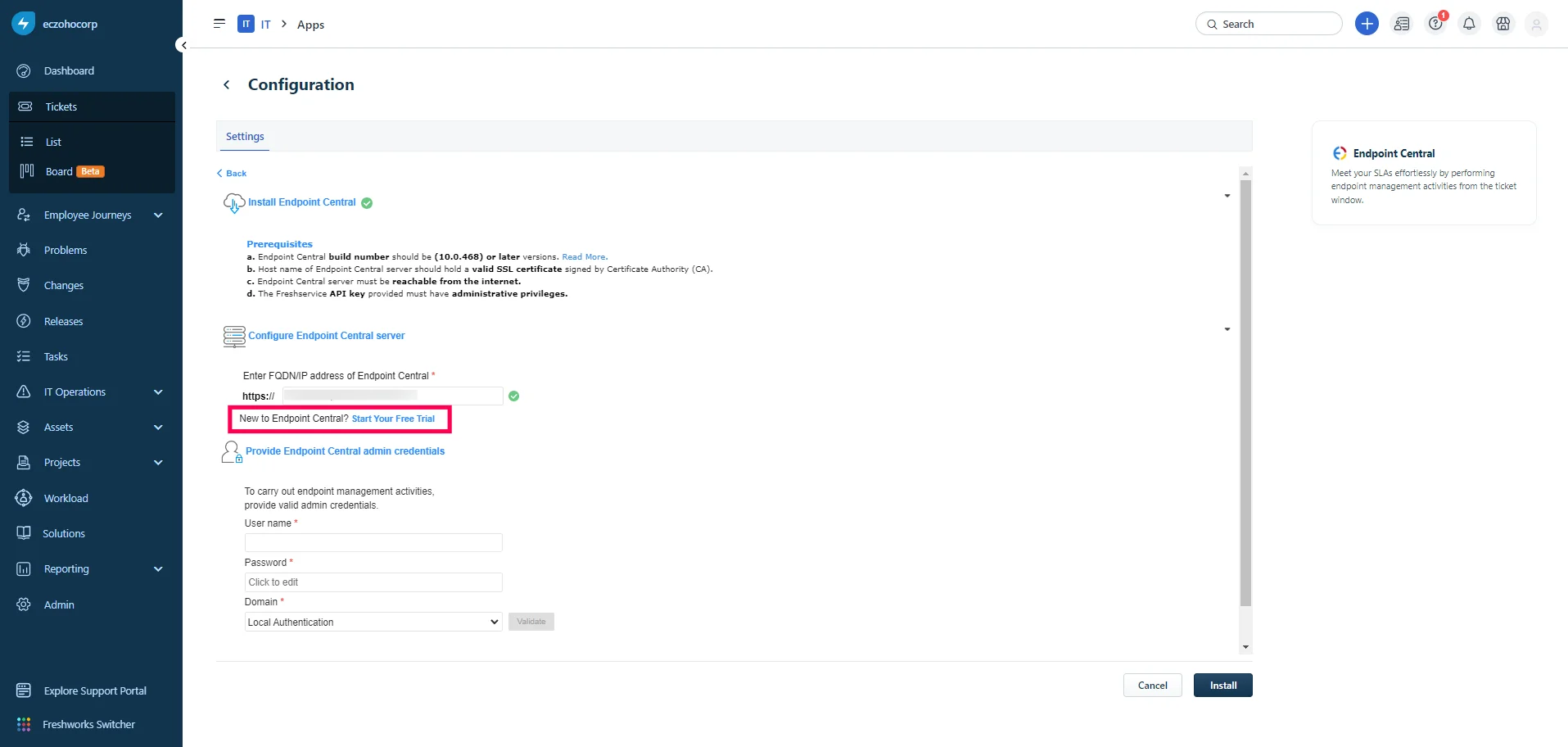Click the IT Operations icon
1568x747 pixels.
(24, 392)
